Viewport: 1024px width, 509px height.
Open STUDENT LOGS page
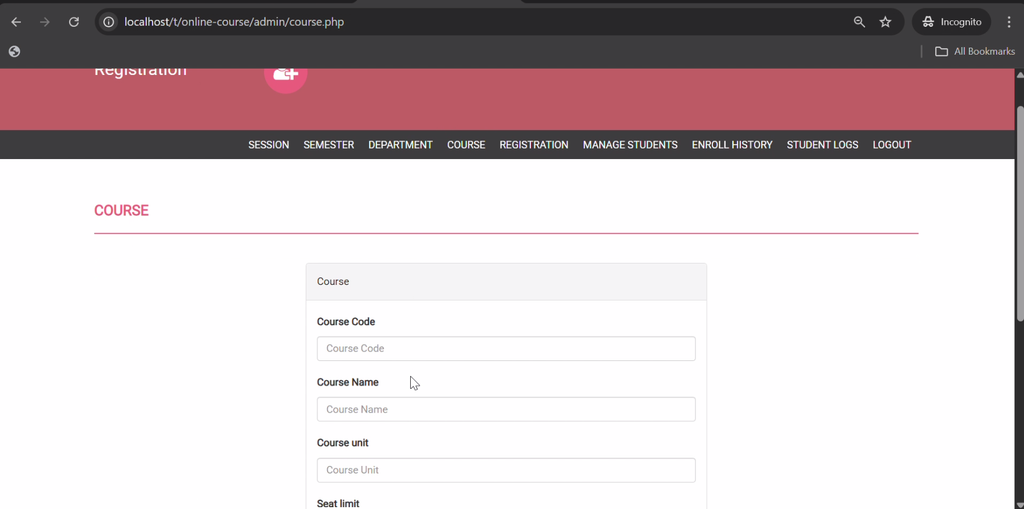[822, 145]
